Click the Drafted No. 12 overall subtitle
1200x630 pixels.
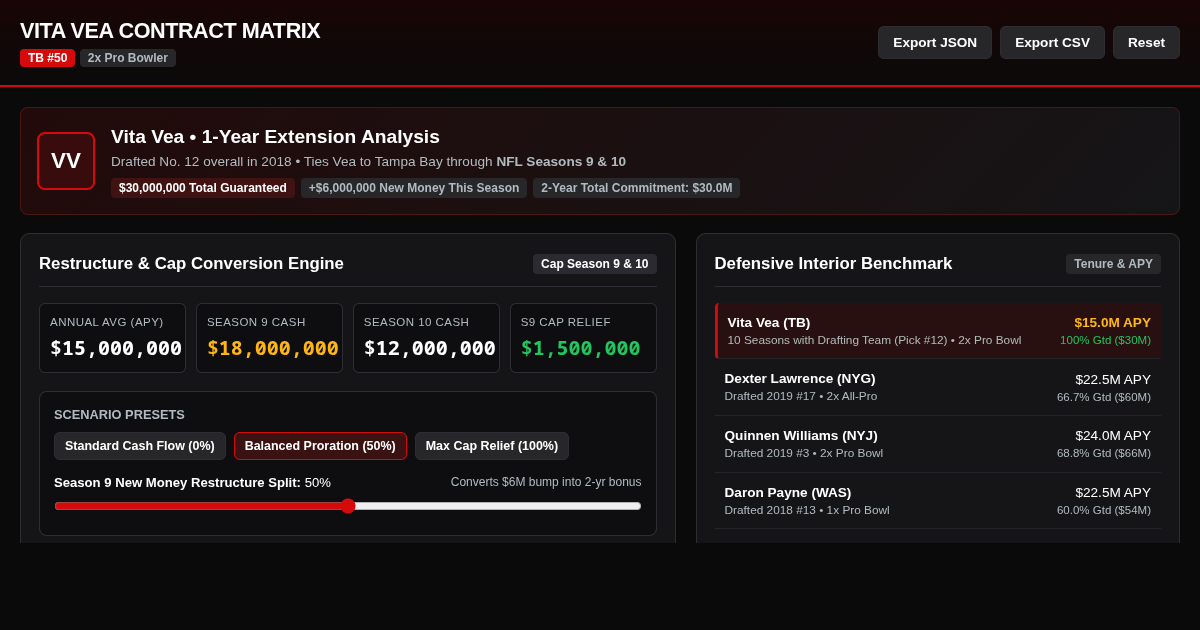tap(368, 162)
